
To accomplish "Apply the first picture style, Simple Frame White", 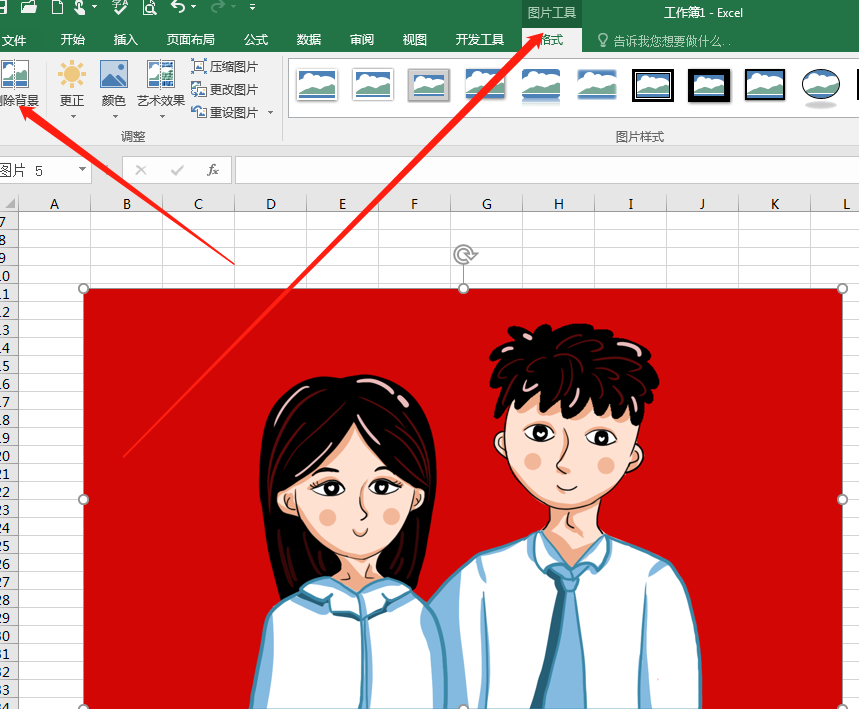I will [317, 85].
